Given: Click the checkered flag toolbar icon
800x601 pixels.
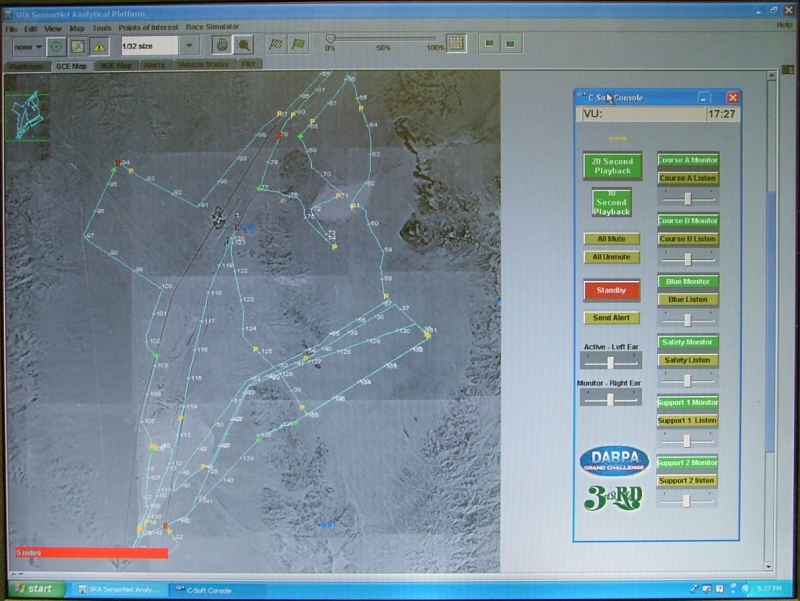Looking at the screenshot, I should [277, 44].
